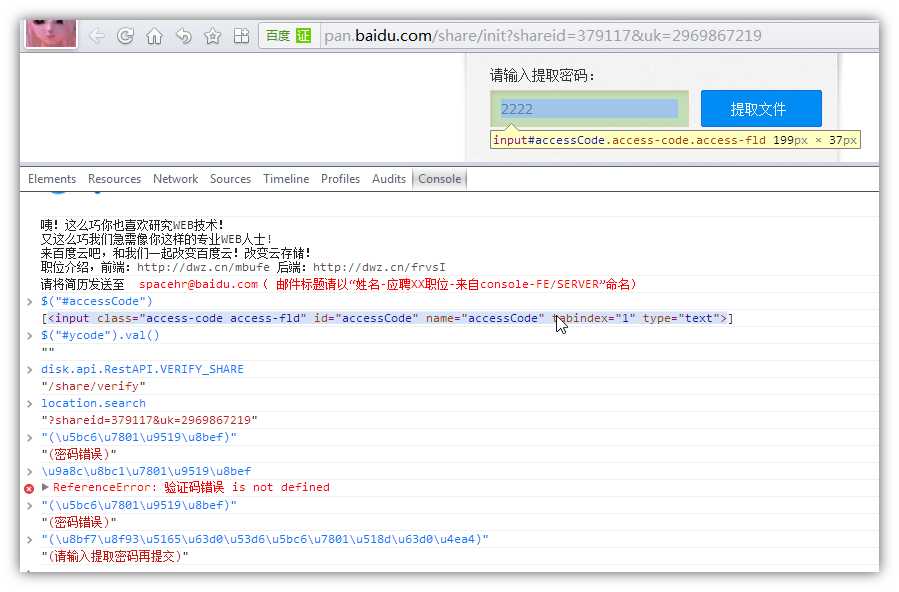The width and height of the screenshot is (899, 592).
Task: Bookmark the page with the star icon
Action: pyautogui.click(x=213, y=36)
